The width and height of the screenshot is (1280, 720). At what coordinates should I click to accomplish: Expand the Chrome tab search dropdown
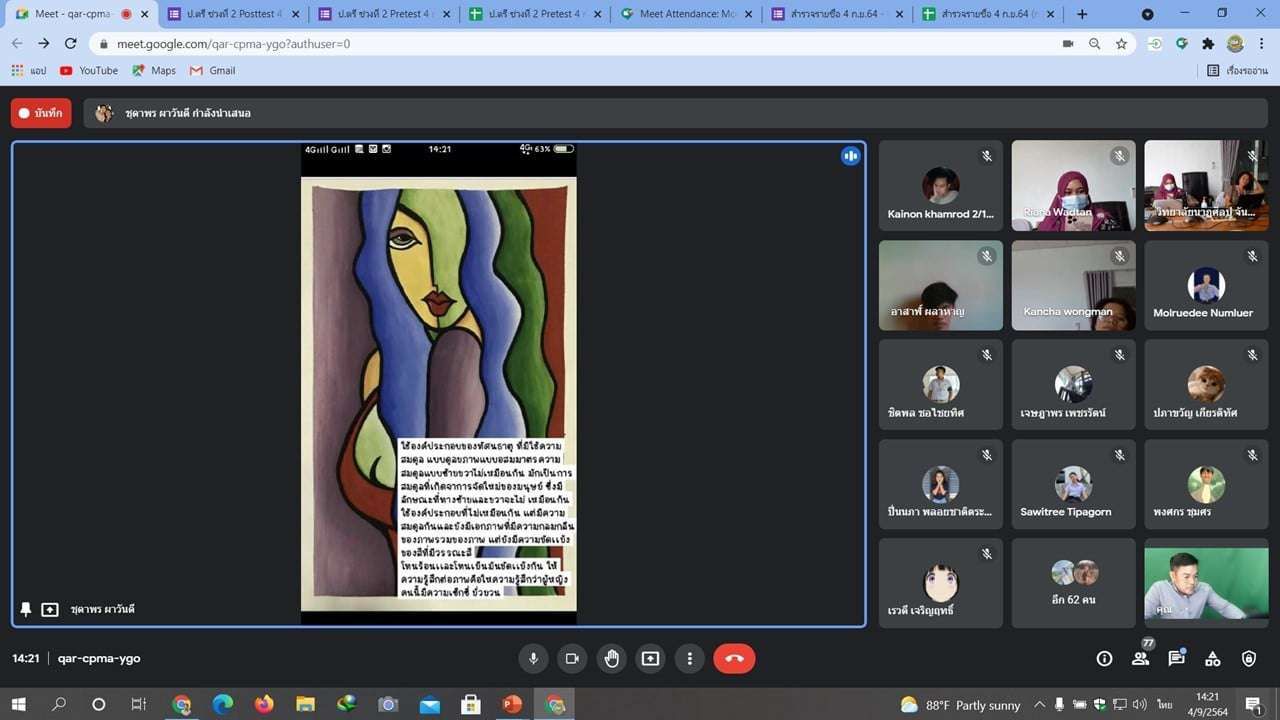1147,14
